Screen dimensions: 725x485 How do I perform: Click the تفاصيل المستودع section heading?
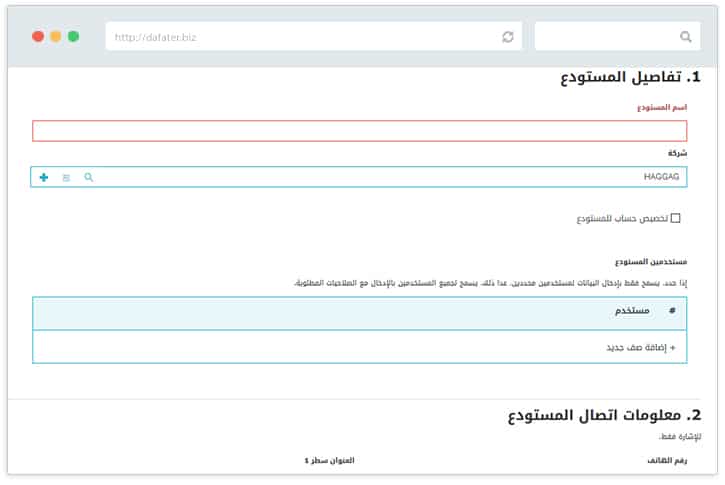point(630,78)
